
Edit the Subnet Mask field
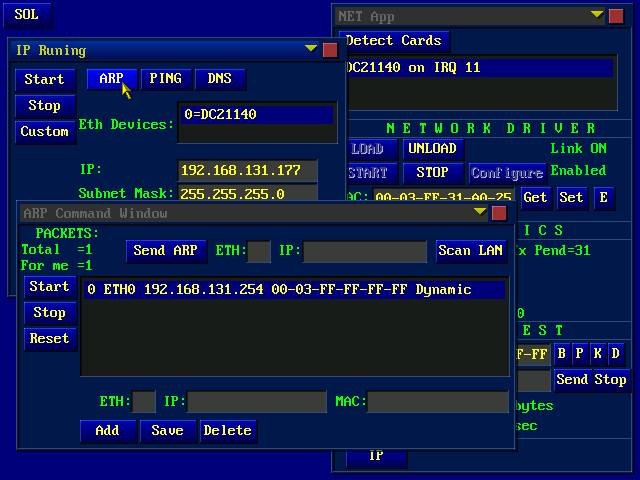click(x=247, y=193)
